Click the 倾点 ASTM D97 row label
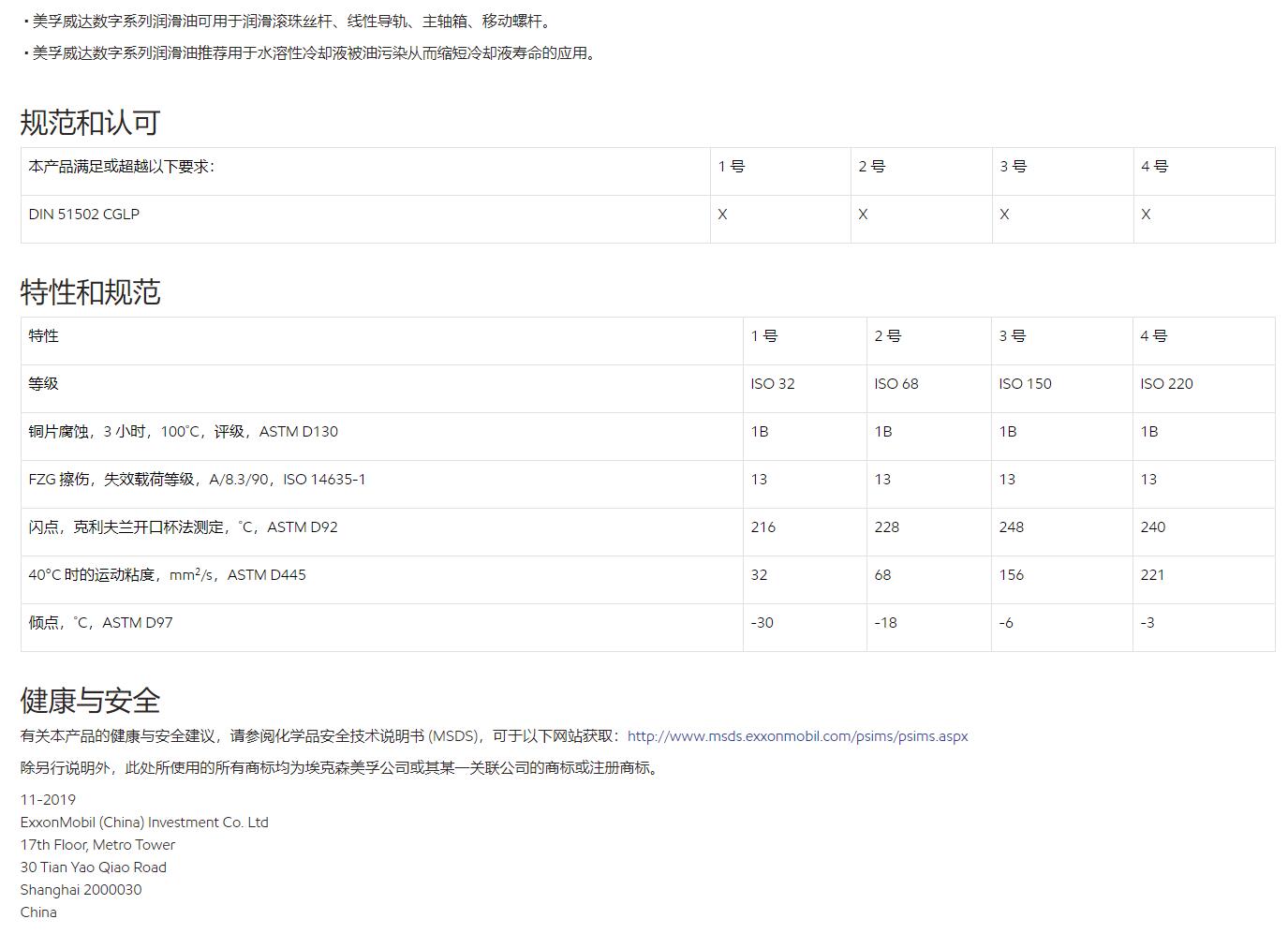This screenshot has height=949, width=1288. [100, 623]
